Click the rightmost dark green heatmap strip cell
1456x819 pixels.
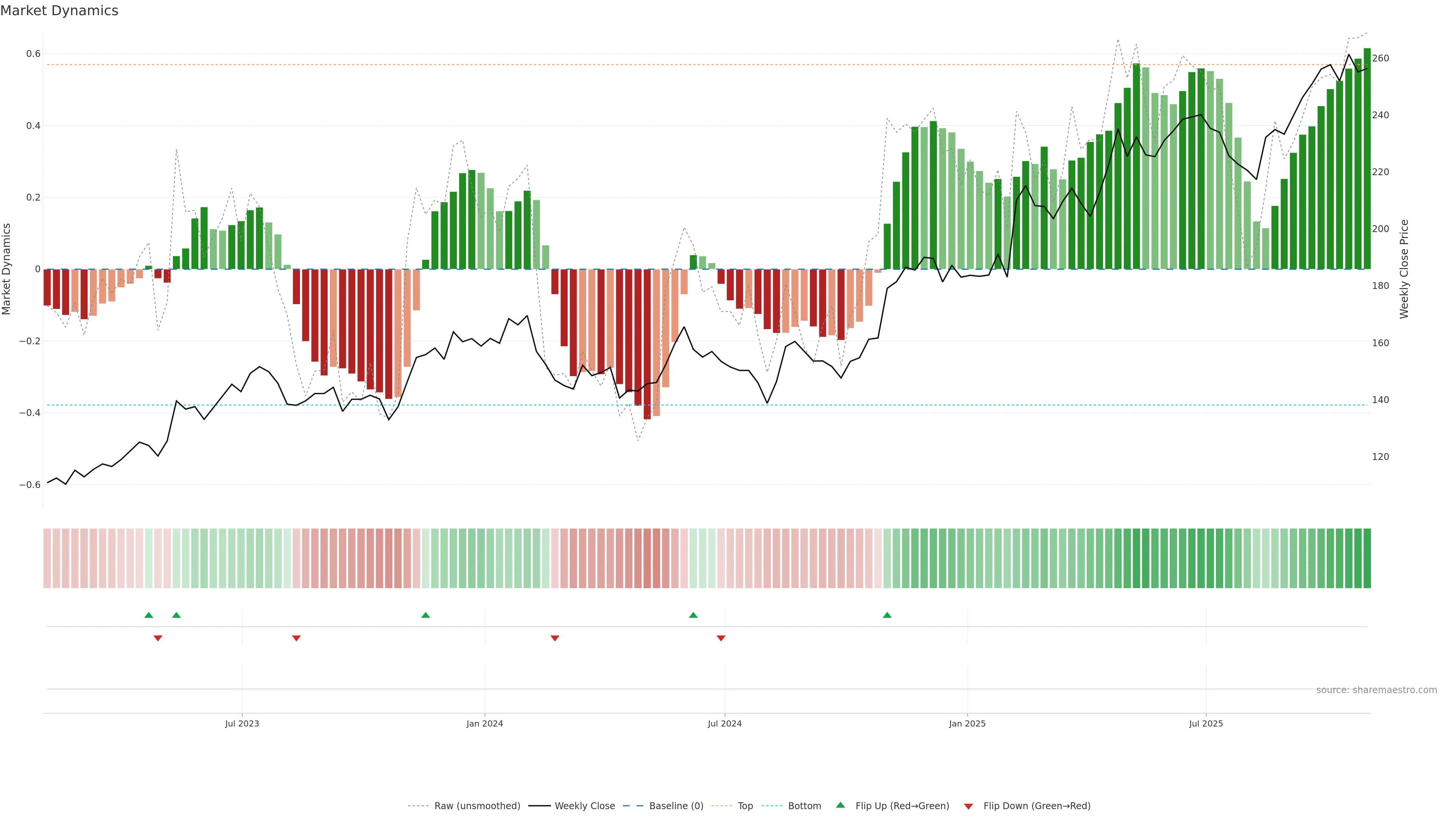point(1367,558)
